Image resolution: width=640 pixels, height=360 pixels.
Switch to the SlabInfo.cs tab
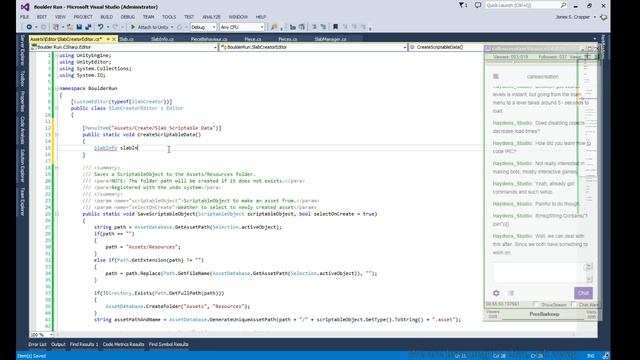click(x=162, y=39)
